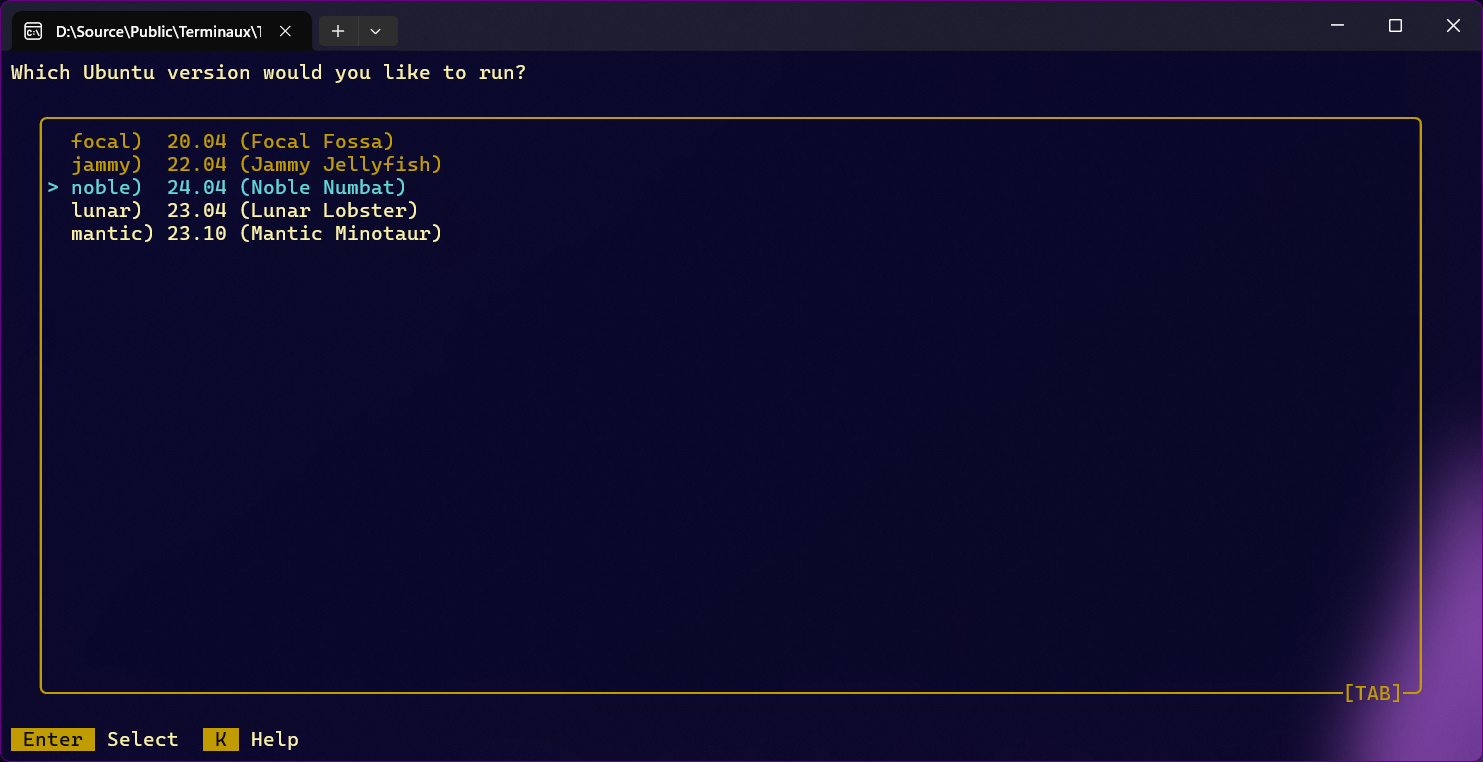Screen dimensions: 1483x762
Task: Close the Terminaux terminal tab
Action: pos(285,31)
